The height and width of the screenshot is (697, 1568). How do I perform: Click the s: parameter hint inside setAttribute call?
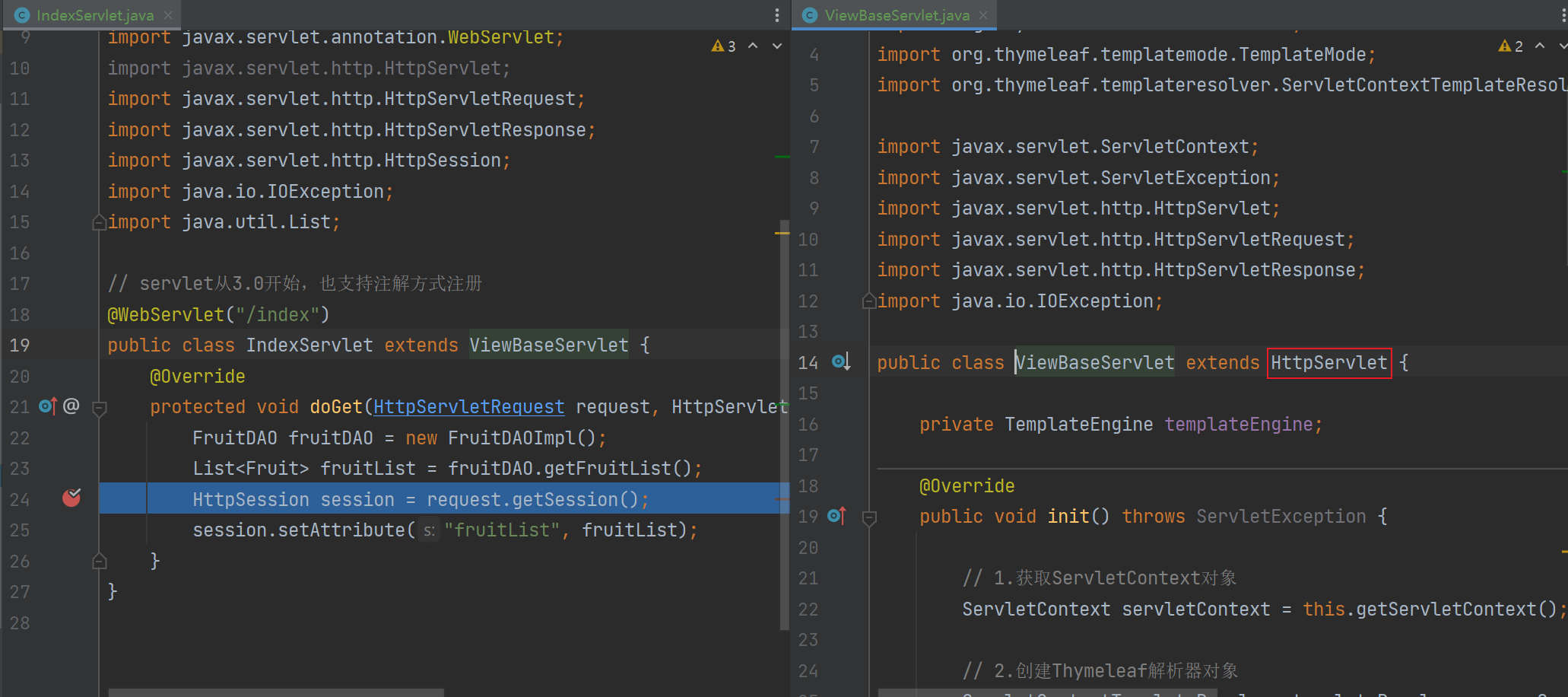pyautogui.click(x=428, y=530)
